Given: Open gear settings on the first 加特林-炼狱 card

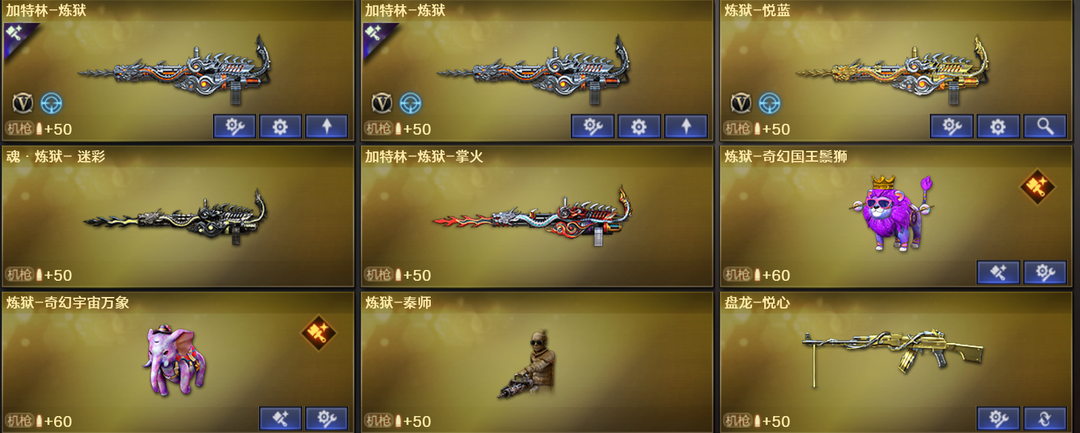Looking at the screenshot, I should [x=280, y=127].
